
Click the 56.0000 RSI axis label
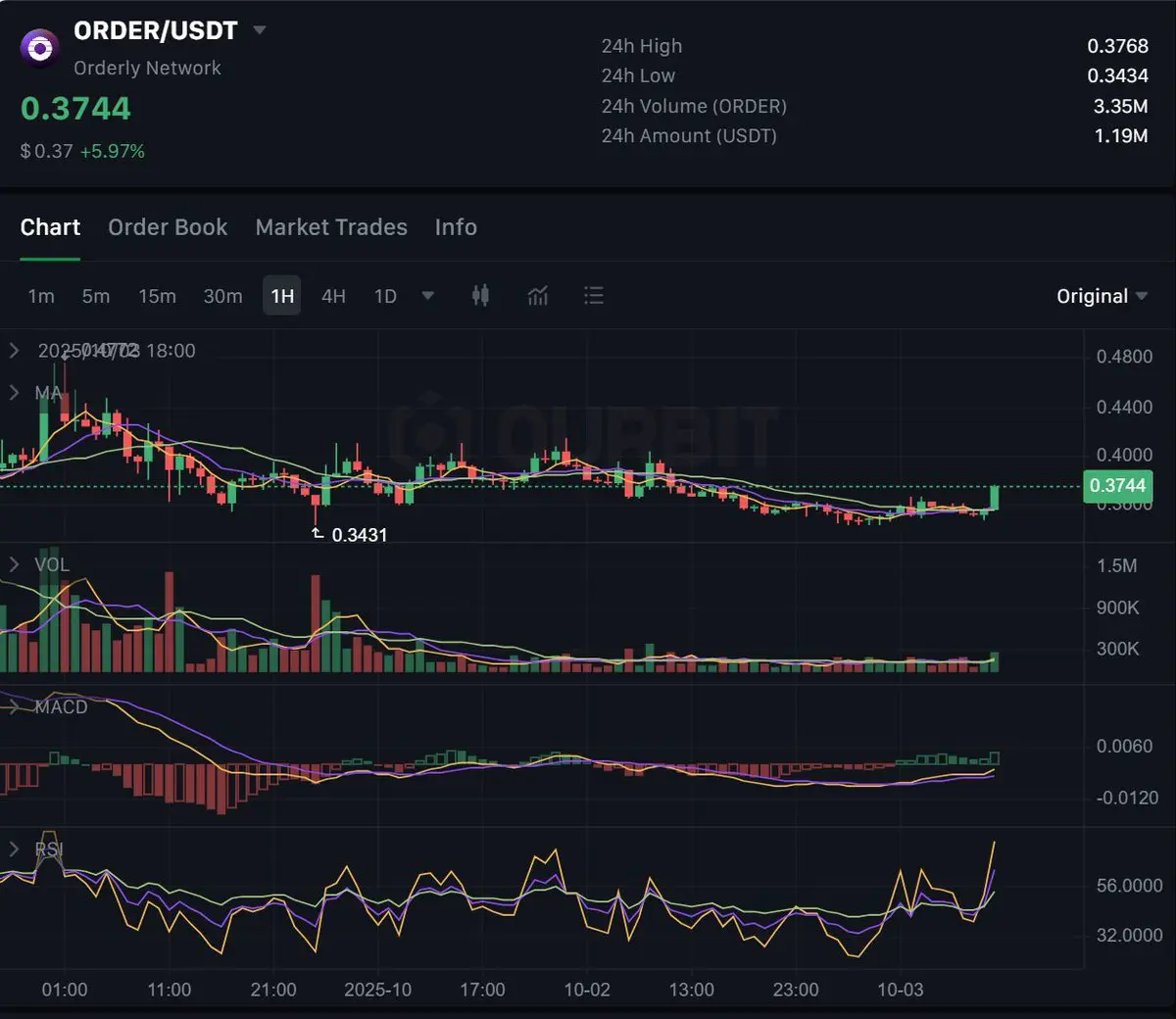[1129, 886]
